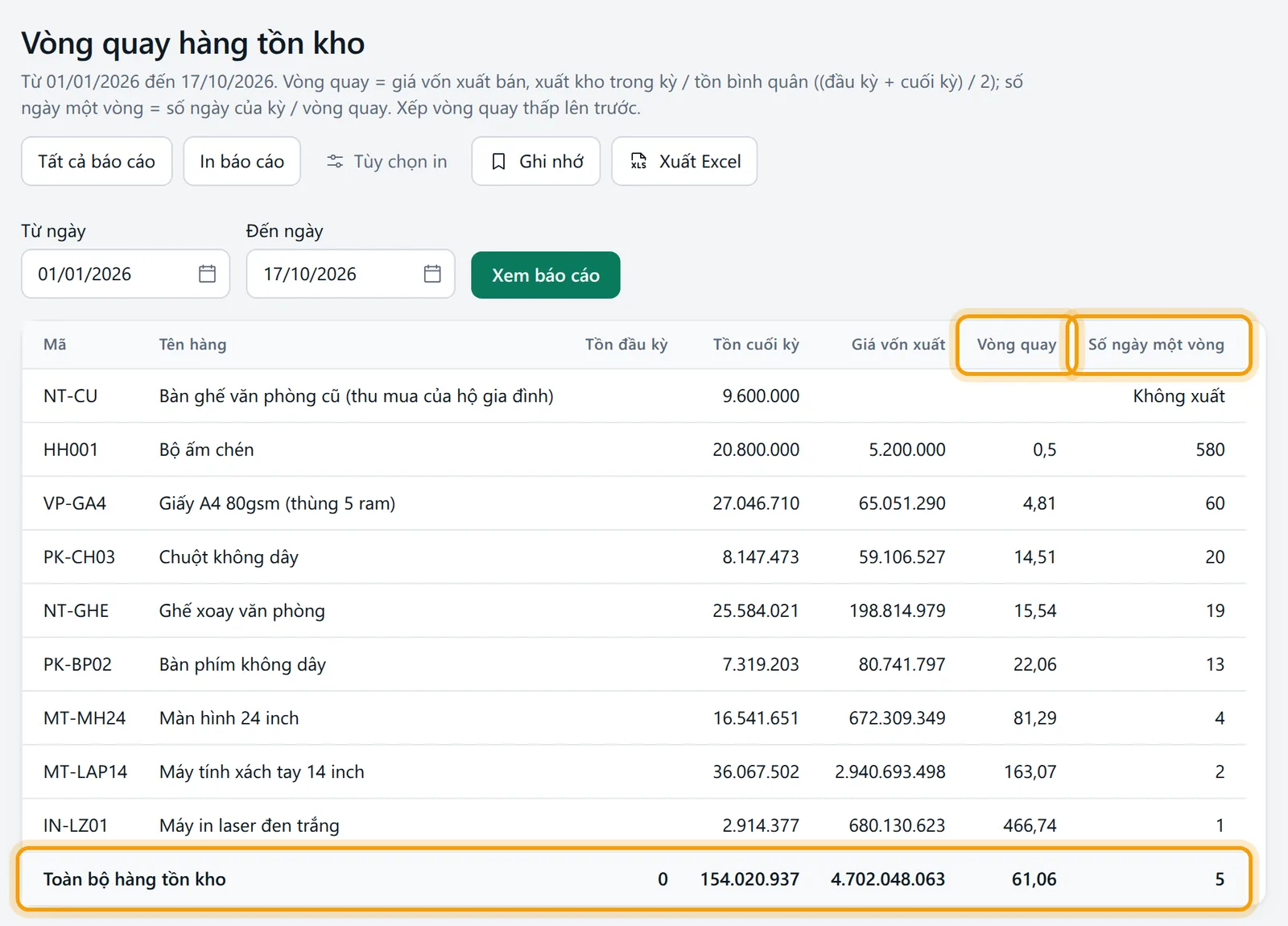
Task: Click the Tồn cuối kỳ column header
Action: [x=756, y=345]
